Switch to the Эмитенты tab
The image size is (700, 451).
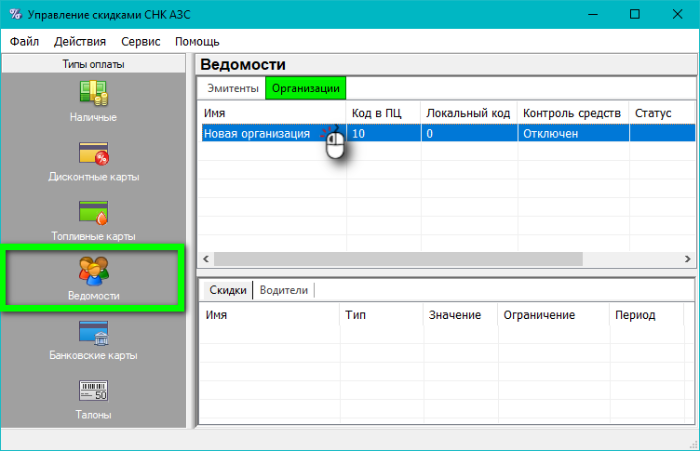[232, 88]
